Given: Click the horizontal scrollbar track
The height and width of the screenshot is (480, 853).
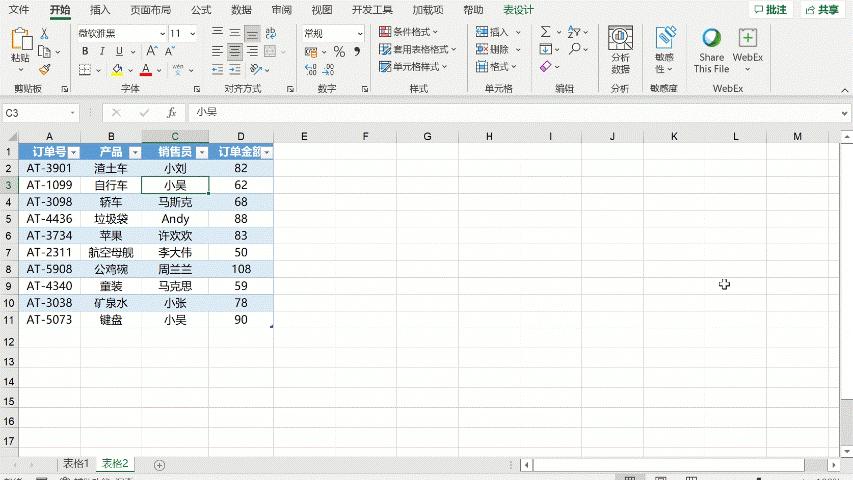Looking at the screenshot, I should coord(669,465).
